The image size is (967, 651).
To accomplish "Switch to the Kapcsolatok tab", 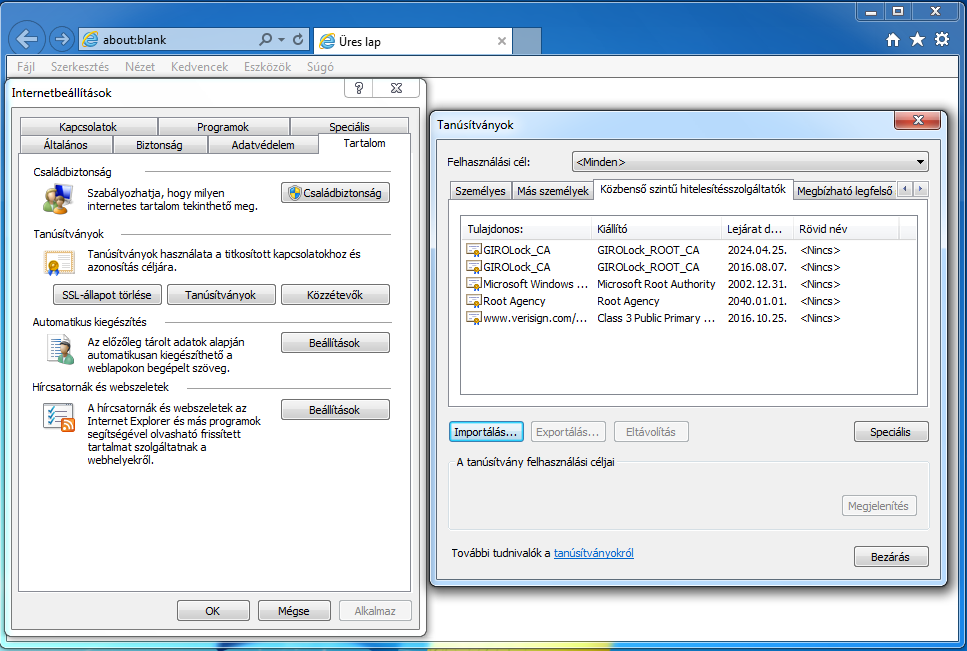I will tap(88, 126).
